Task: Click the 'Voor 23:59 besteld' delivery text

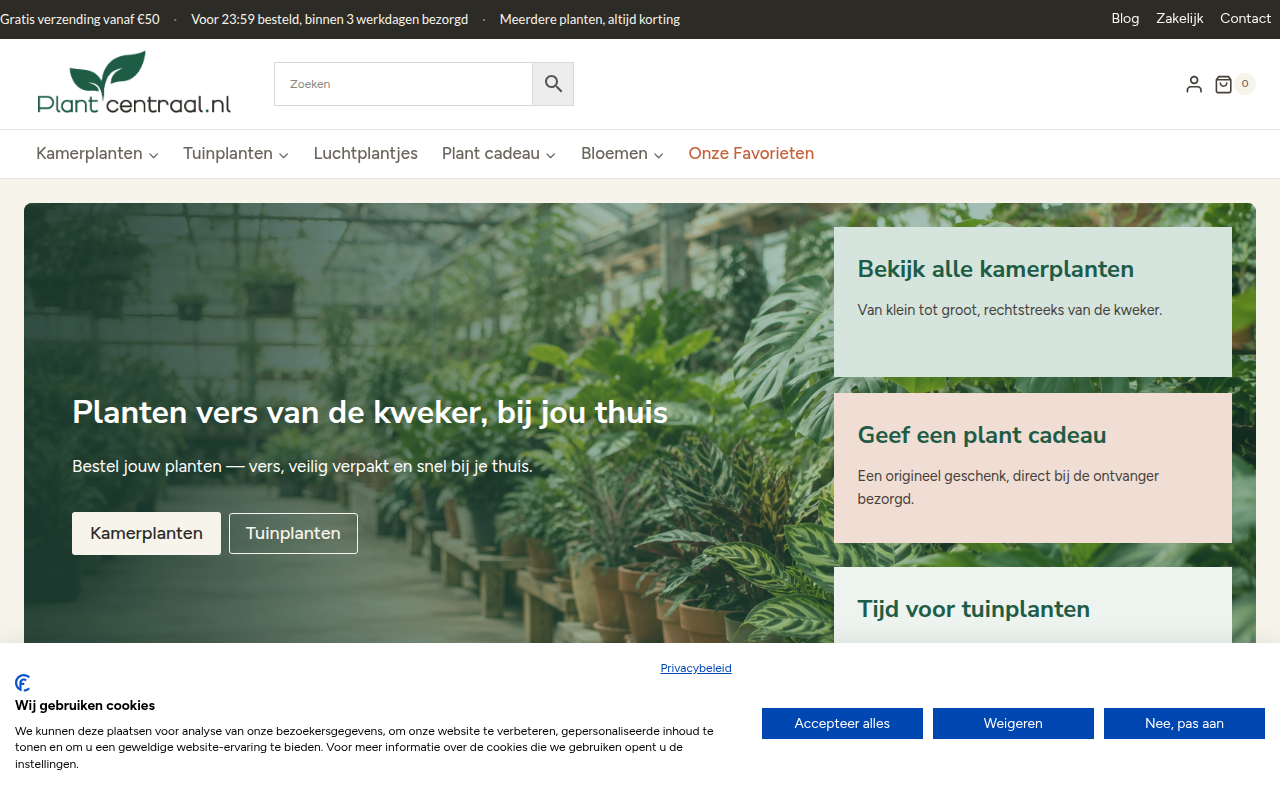Action: (329, 19)
